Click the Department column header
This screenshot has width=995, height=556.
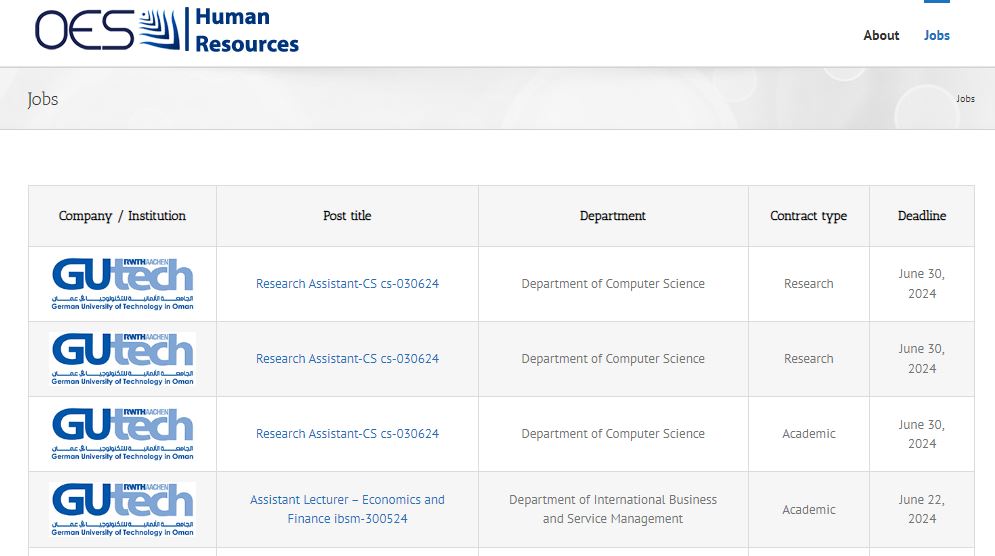[613, 216]
